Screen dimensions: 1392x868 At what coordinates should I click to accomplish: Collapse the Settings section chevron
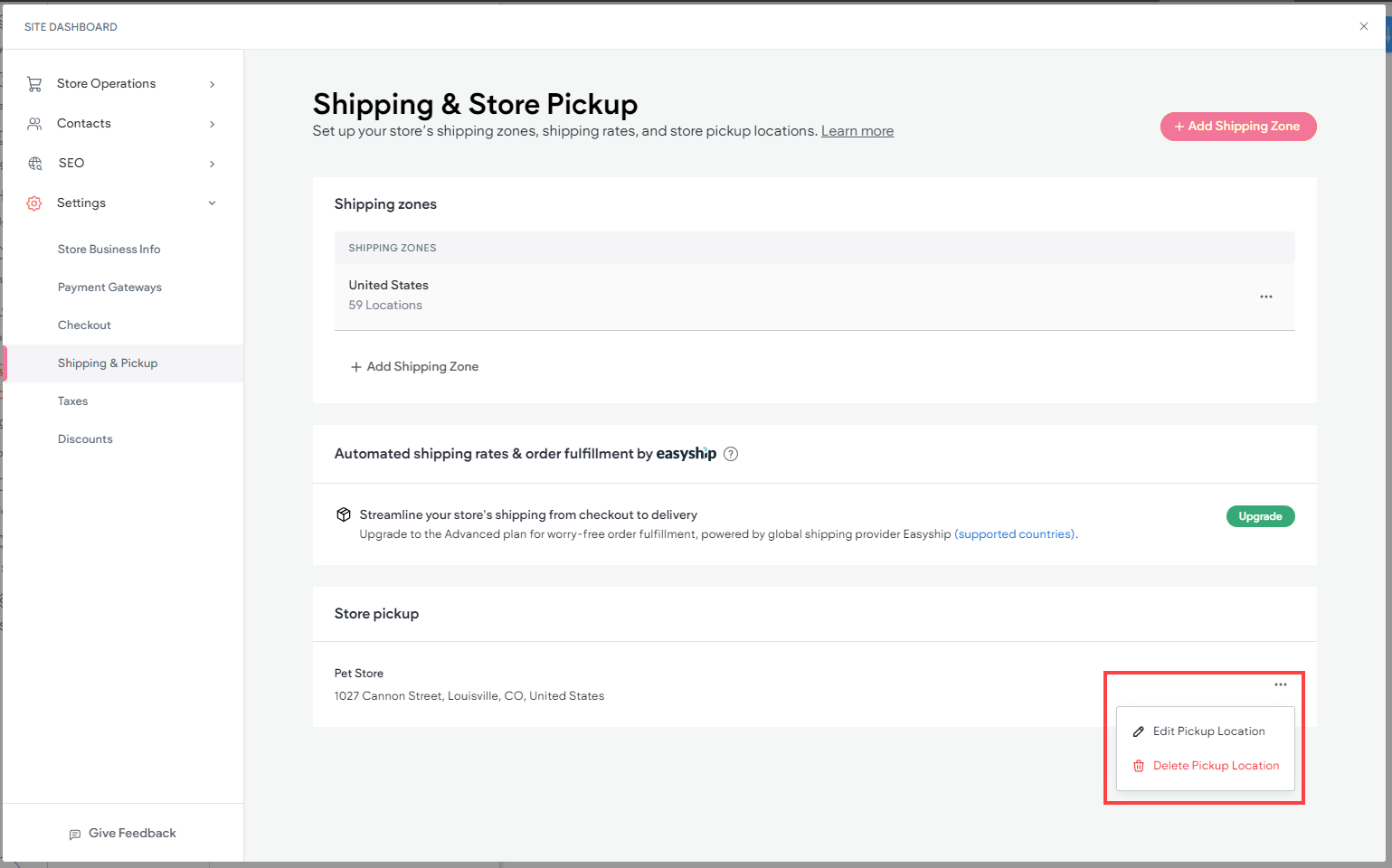212,203
